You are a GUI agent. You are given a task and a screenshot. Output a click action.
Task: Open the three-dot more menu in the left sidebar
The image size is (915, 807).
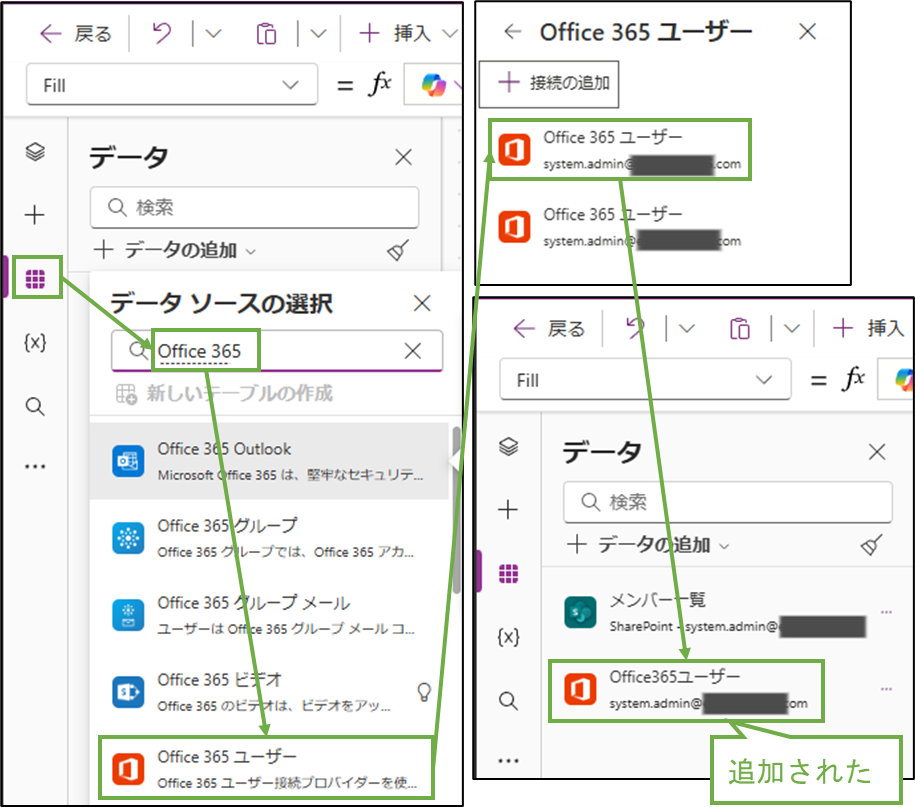click(35, 467)
